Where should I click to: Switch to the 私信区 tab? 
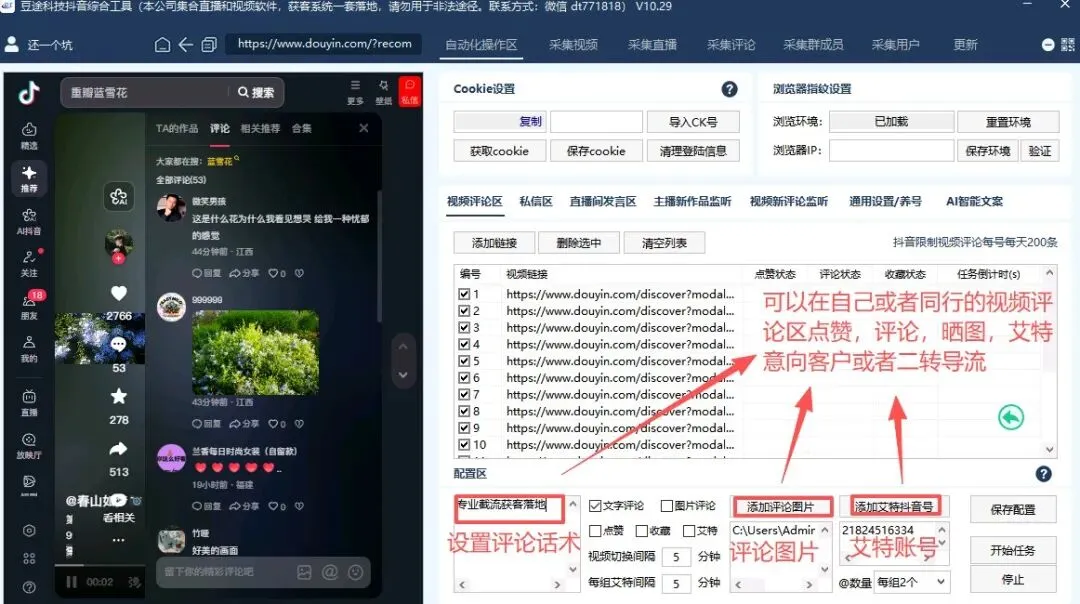(536, 201)
